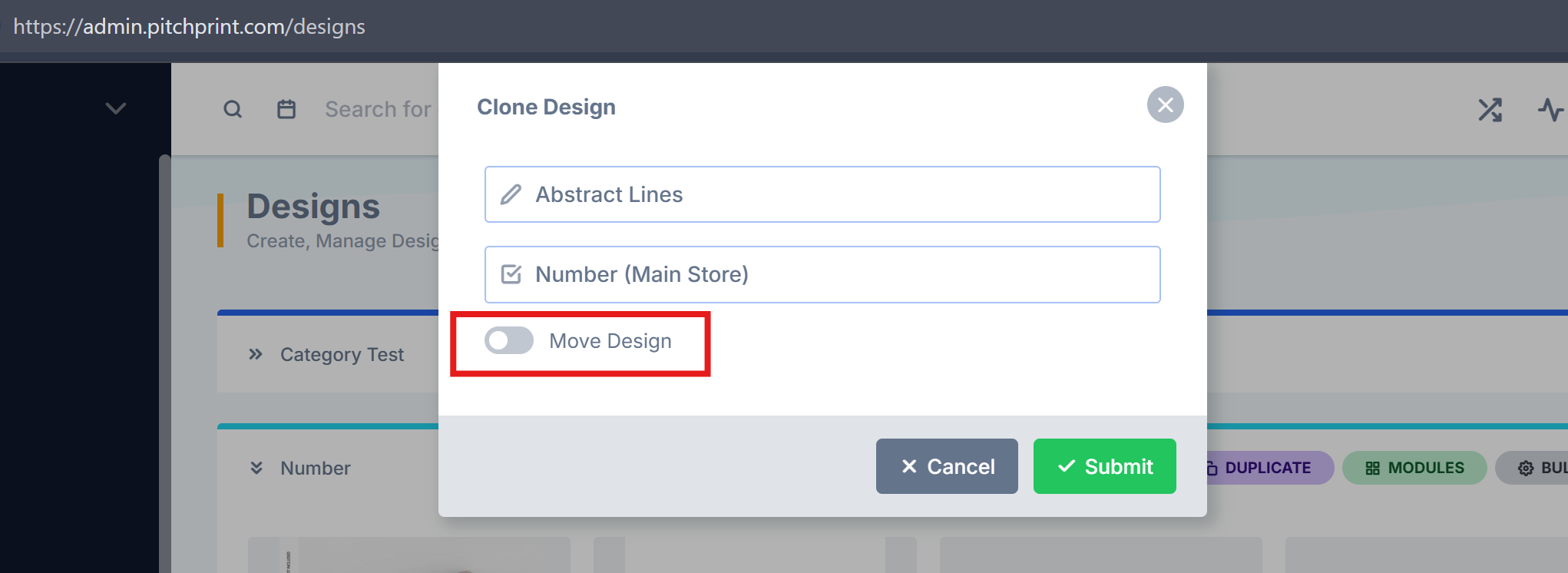The width and height of the screenshot is (1568, 573).
Task: Expand the sidebar chevron dropdown
Action: tap(116, 108)
